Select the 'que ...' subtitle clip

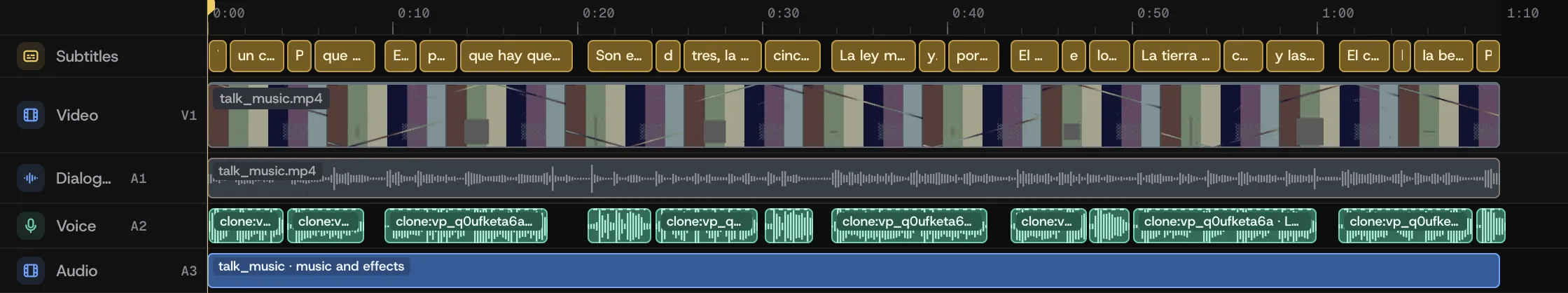(345, 56)
